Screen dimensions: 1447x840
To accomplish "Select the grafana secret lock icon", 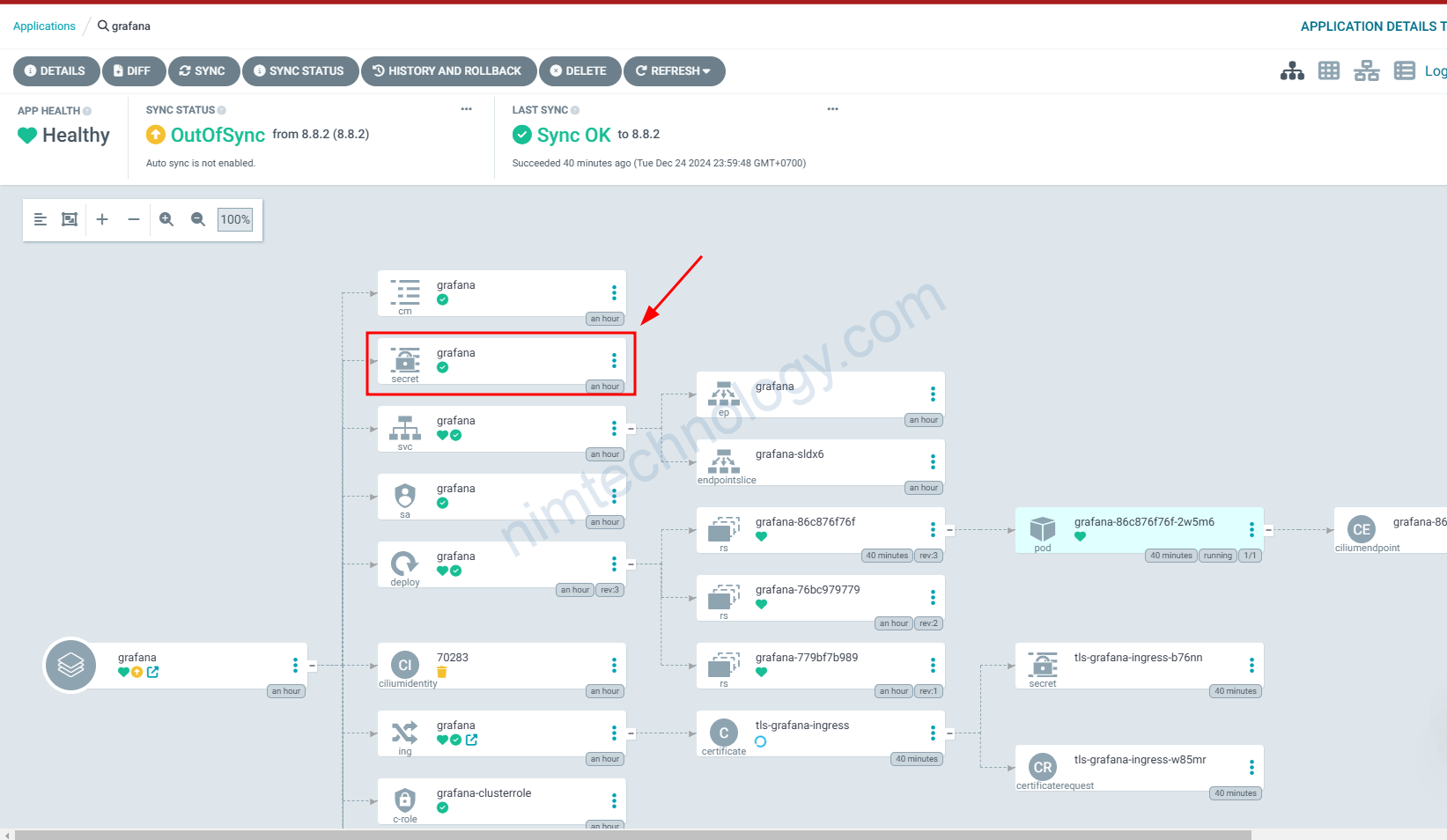I will pos(405,359).
